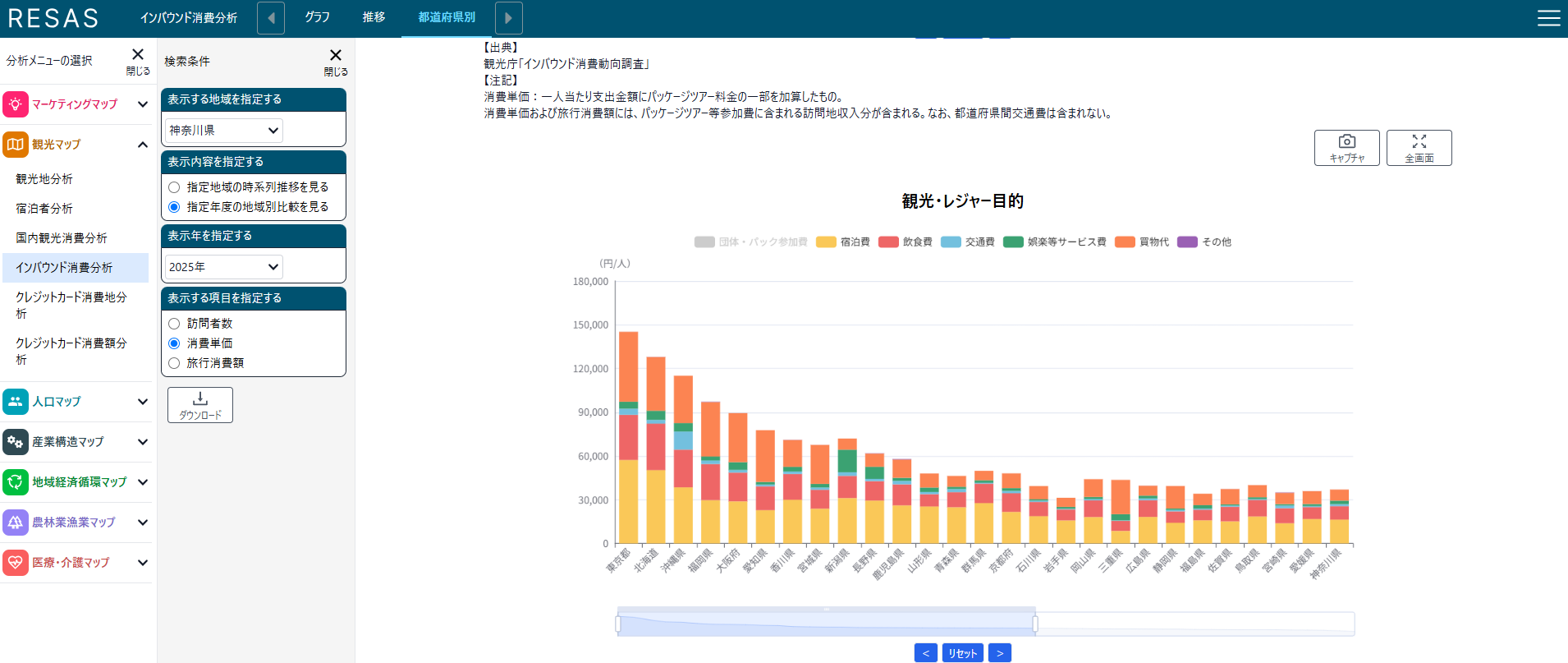Click the industry structure map gears icon
The width and height of the screenshot is (1568, 663).
pyautogui.click(x=16, y=442)
